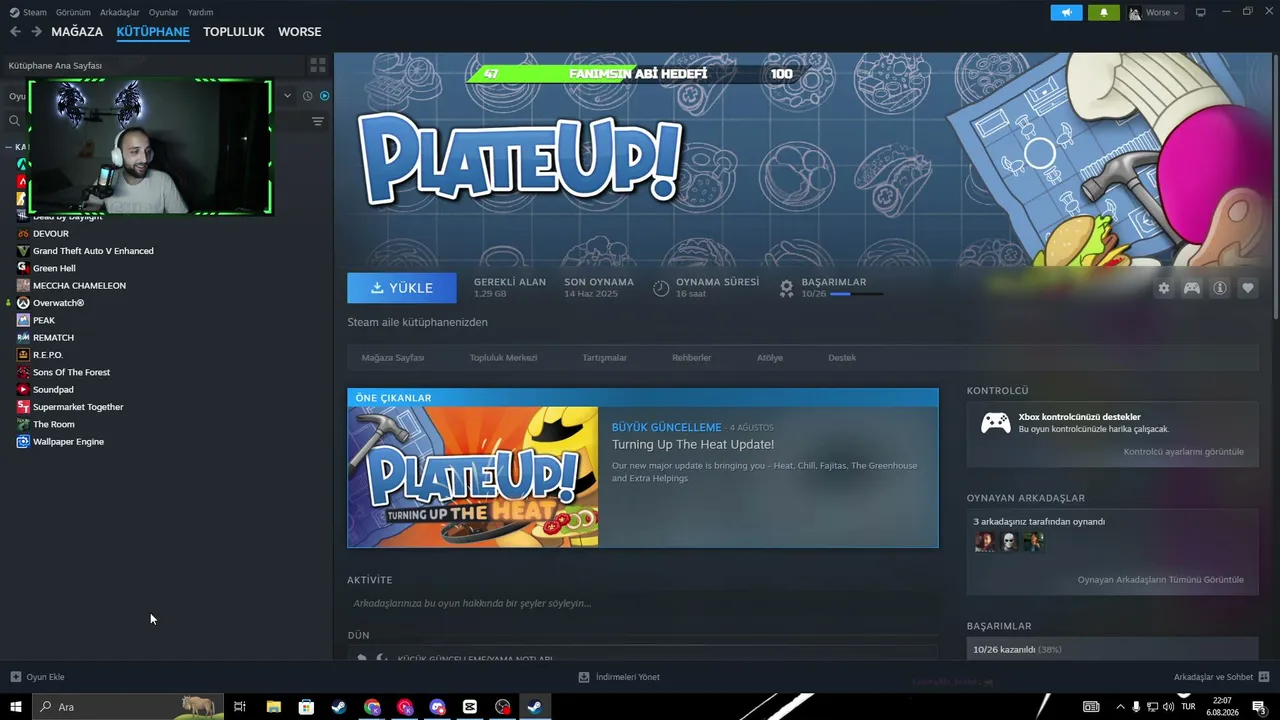This screenshot has width=1280, height=720.
Task: Select Grand Theft Auto V Enhanced
Action: [93, 251]
